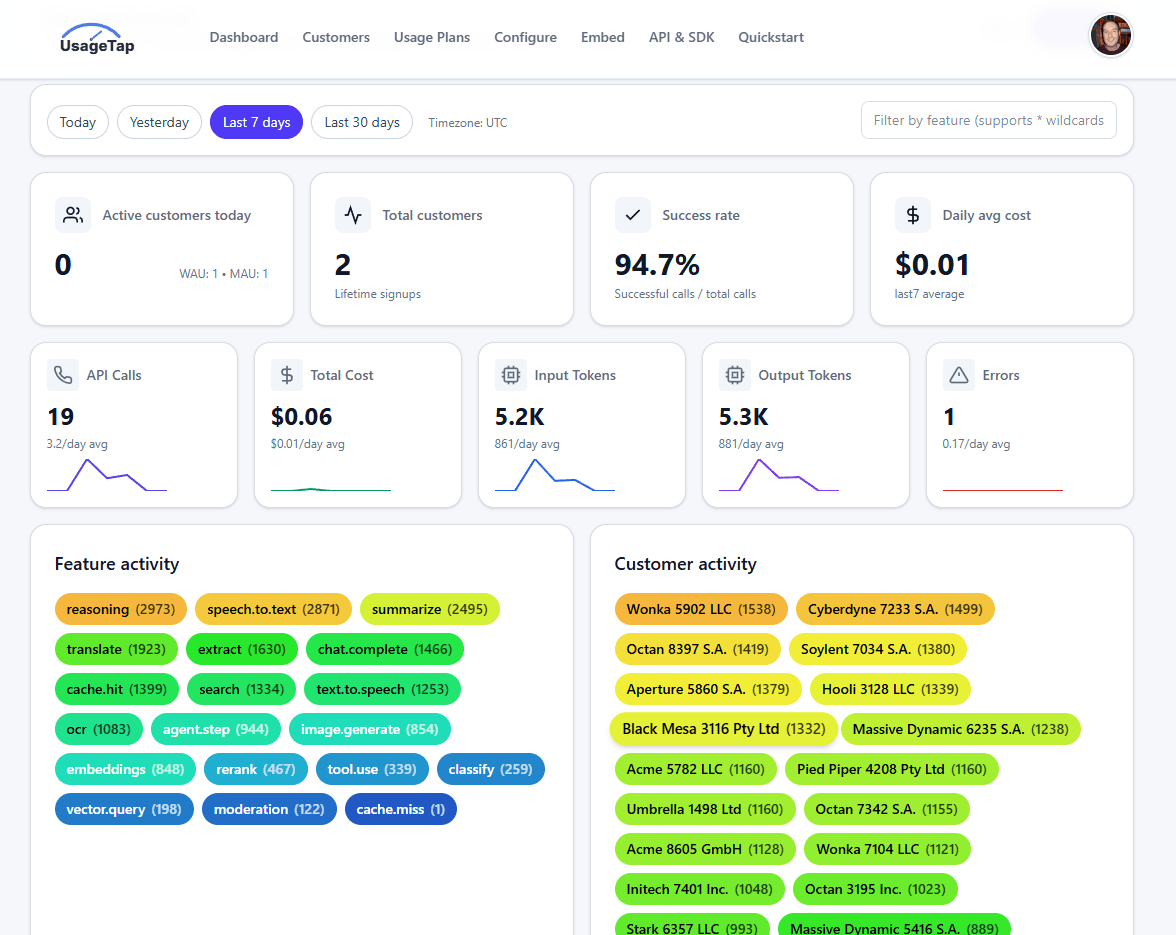Image resolution: width=1176 pixels, height=935 pixels.
Task: Click the Wonka 5902 LLC customer chip
Action: click(701, 609)
